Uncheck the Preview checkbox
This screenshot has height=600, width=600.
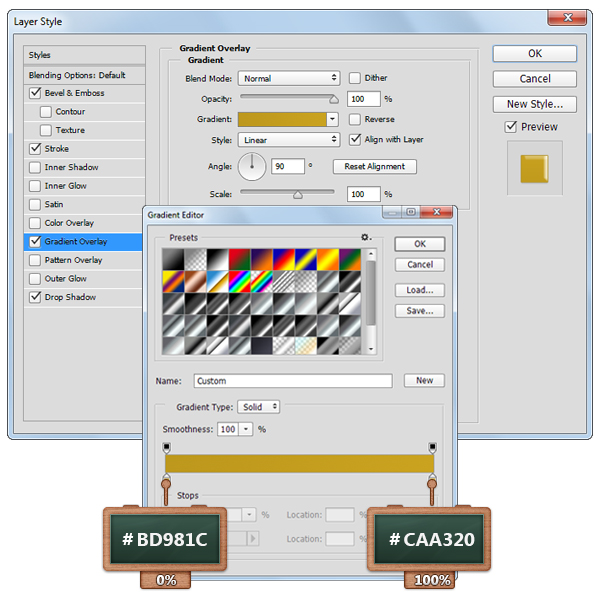click(511, 127)
